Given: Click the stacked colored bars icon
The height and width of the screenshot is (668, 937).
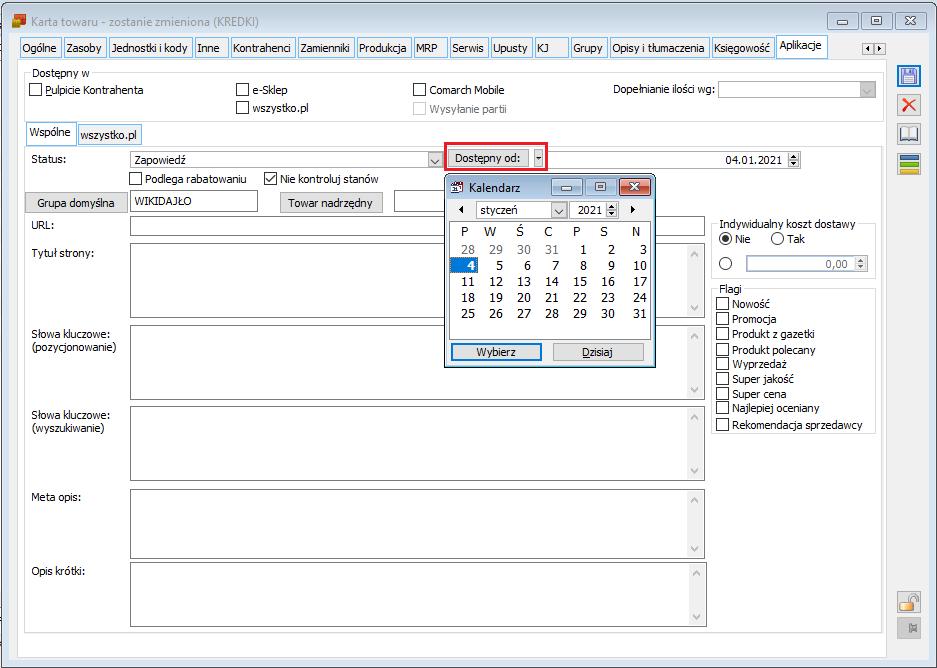Looking at the screenshot, I should point(908,164).
